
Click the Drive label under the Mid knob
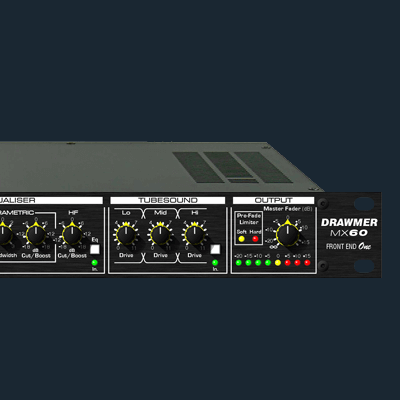click(160, 255)
